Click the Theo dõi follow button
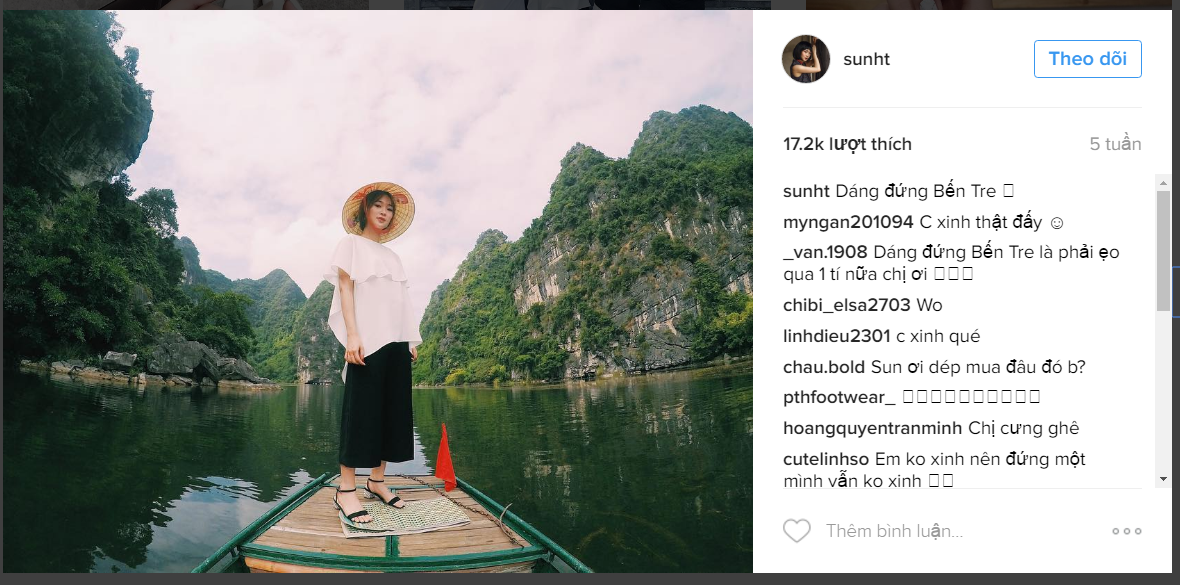Screen dimensions: 1180x585 (x=1087, y=59)
